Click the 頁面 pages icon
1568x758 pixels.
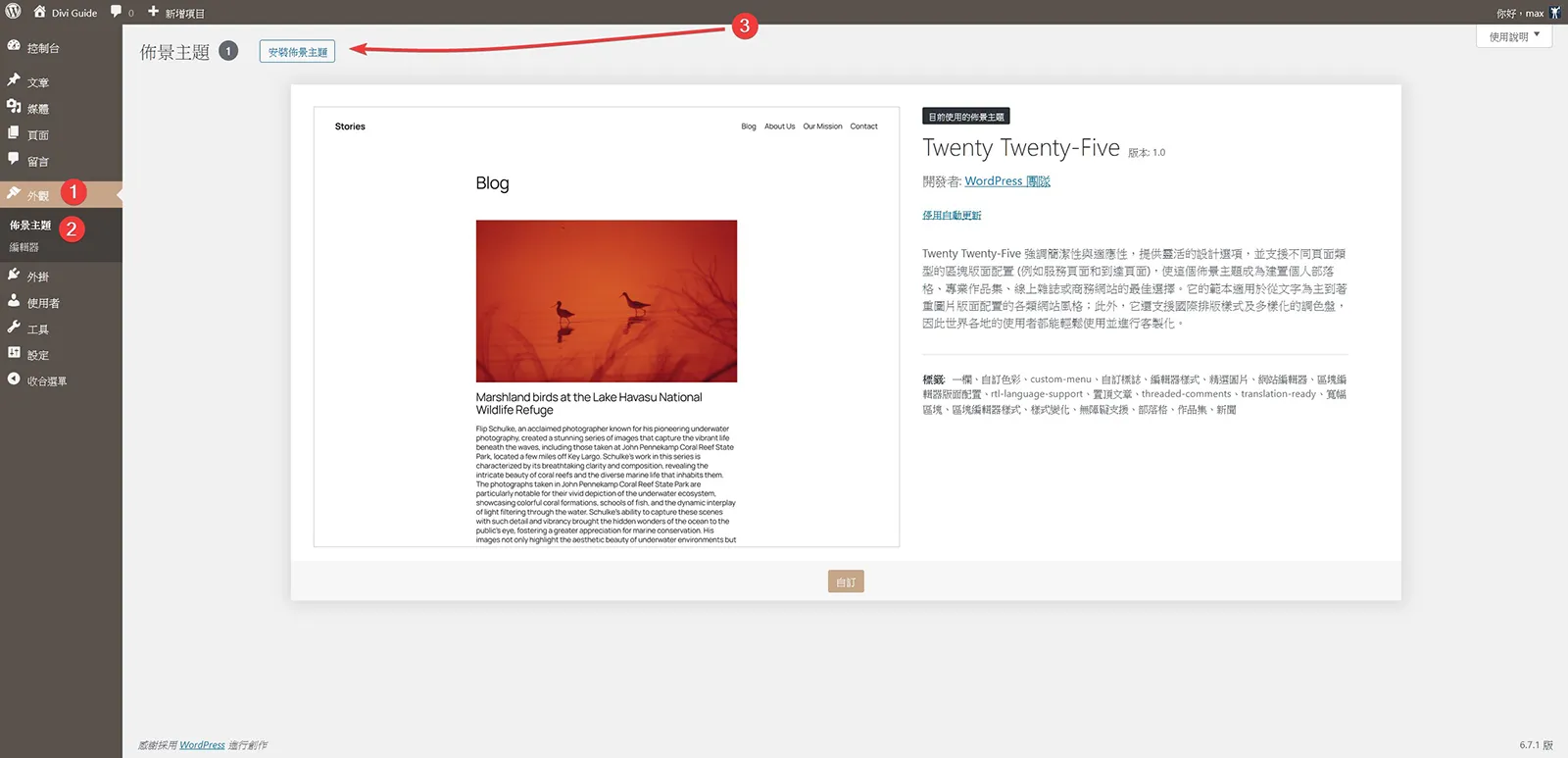click(x=14, y=132)
